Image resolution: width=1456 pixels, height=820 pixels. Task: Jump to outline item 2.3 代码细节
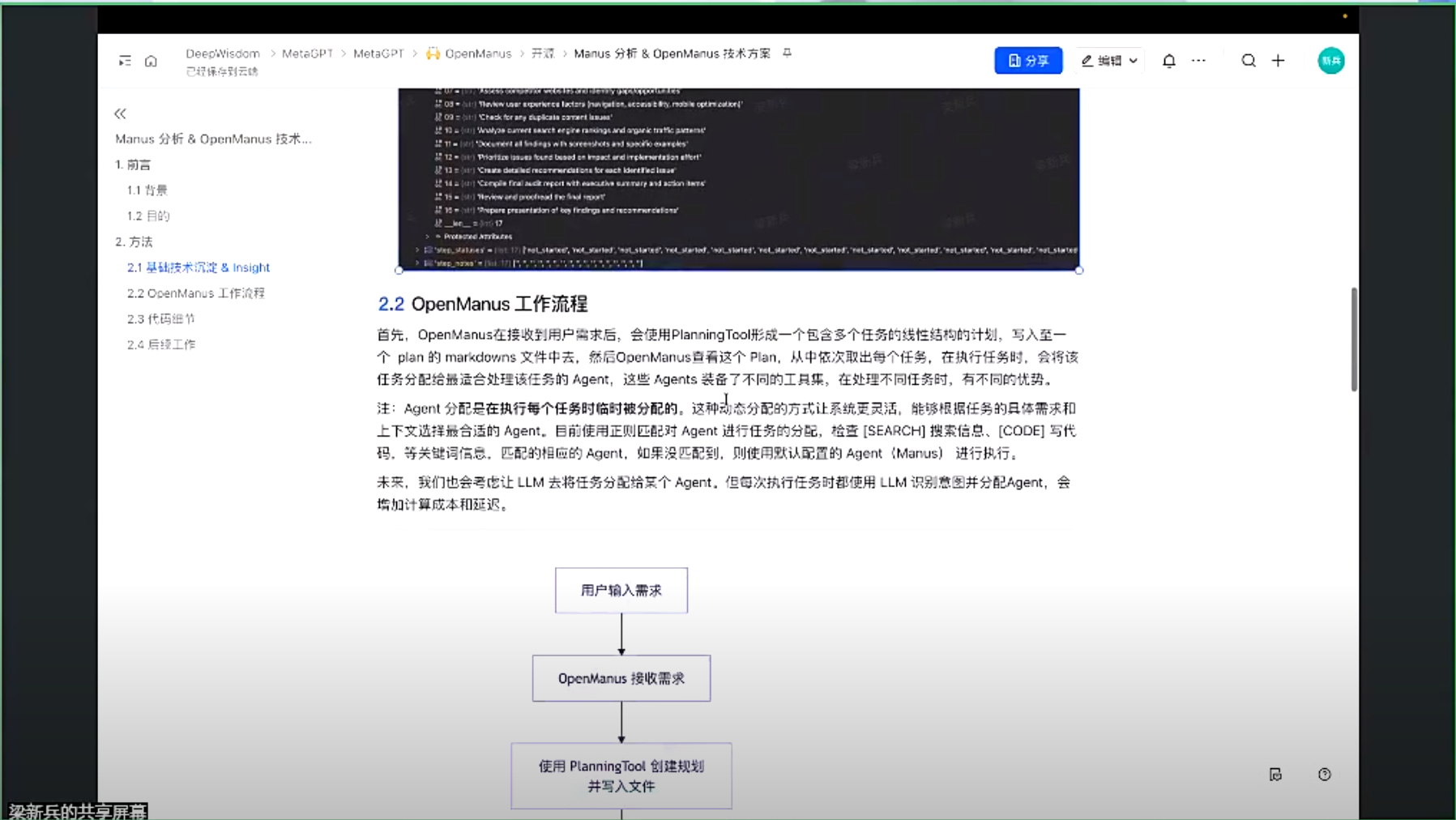[x=160, y=319]
